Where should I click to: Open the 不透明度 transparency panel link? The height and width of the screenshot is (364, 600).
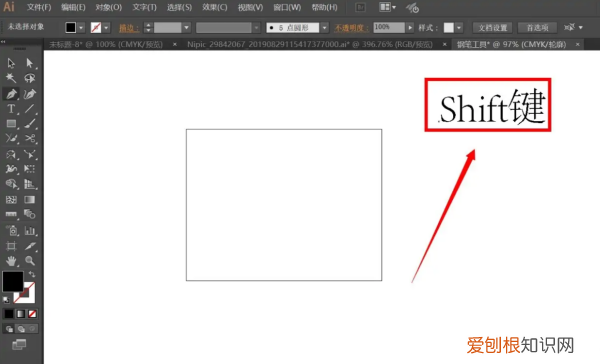(351, 28)
